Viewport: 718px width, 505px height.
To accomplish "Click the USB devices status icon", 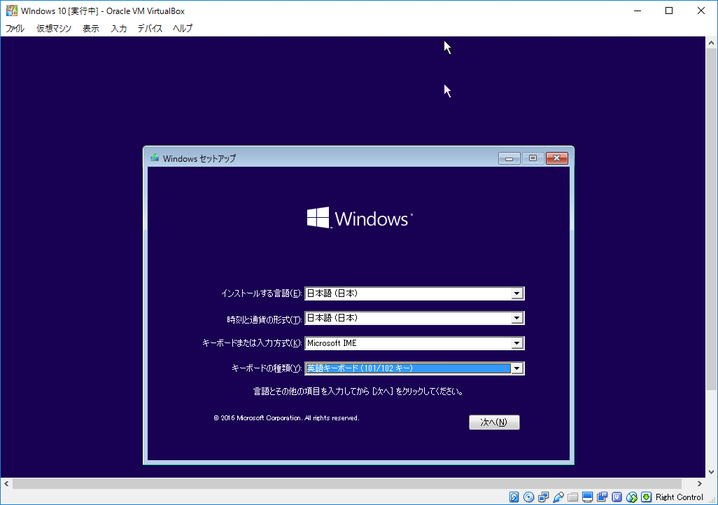I will click(558, 497).
